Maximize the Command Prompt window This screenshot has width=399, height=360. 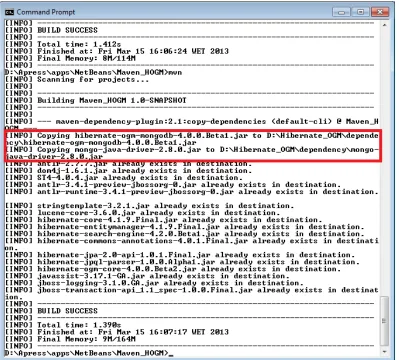click(361, 12)
